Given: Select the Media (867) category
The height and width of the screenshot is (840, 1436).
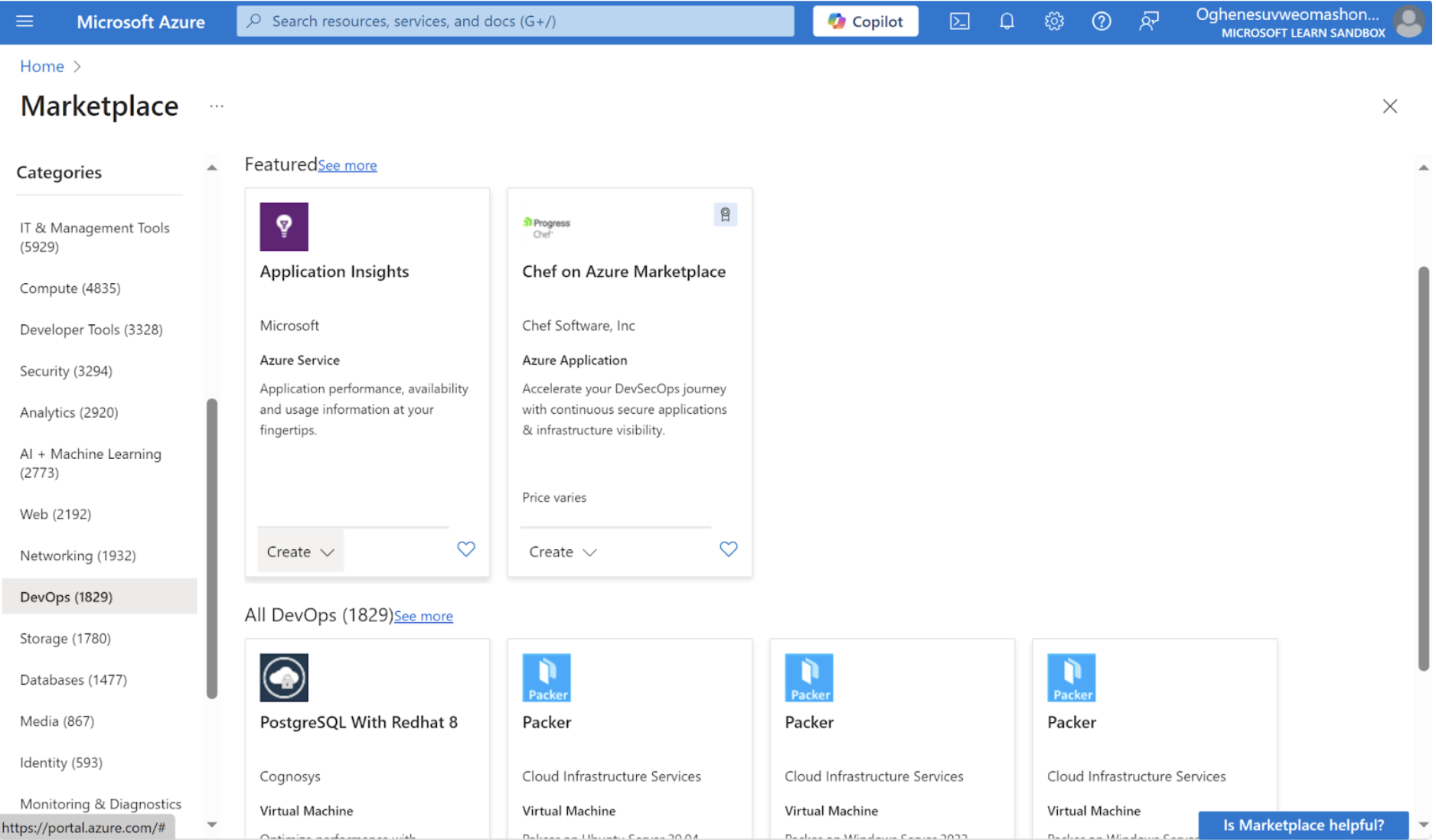Looking at the screenshot, I should coord(57,721).
